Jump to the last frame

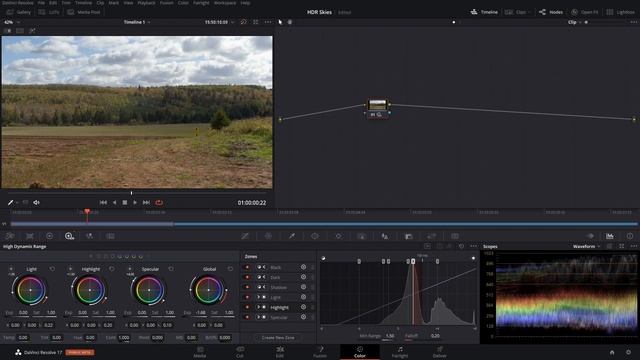pos(146,202)
